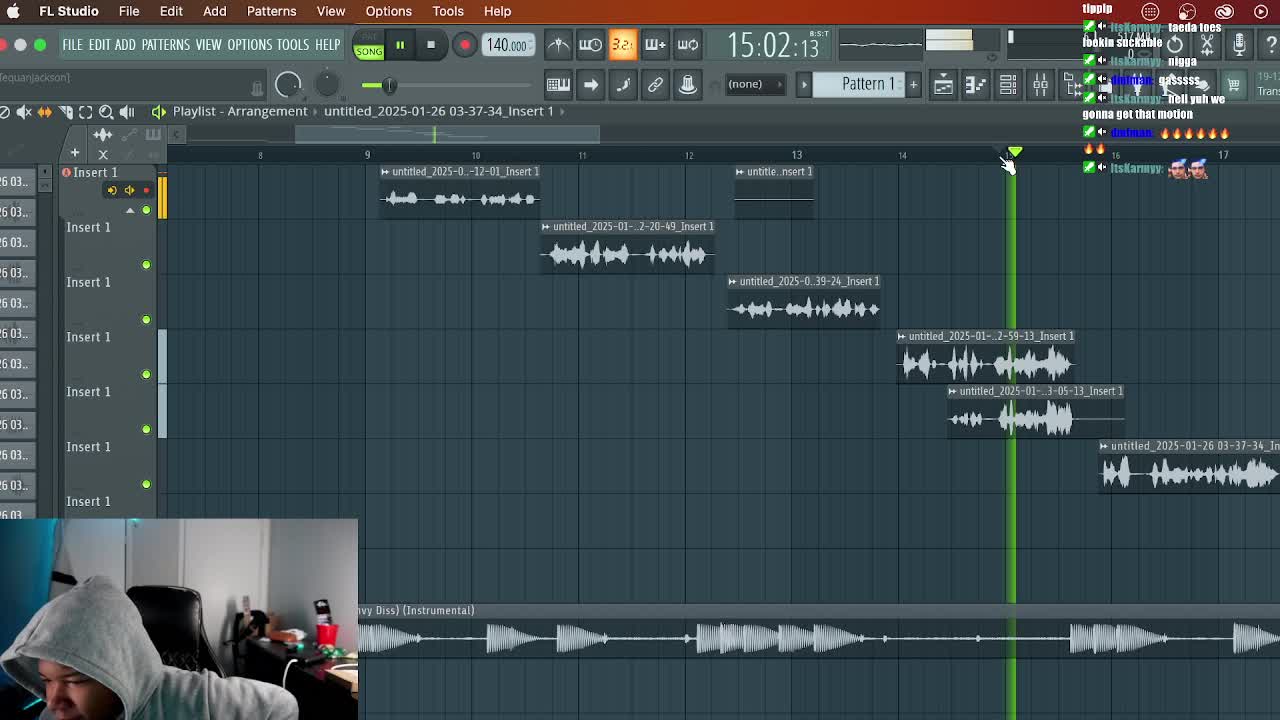Open clip menu of ..2-20-49_Insert 1 clip
Viewport: 1280px width, 720px height.
pyautogui.click(x=547, y=227)
